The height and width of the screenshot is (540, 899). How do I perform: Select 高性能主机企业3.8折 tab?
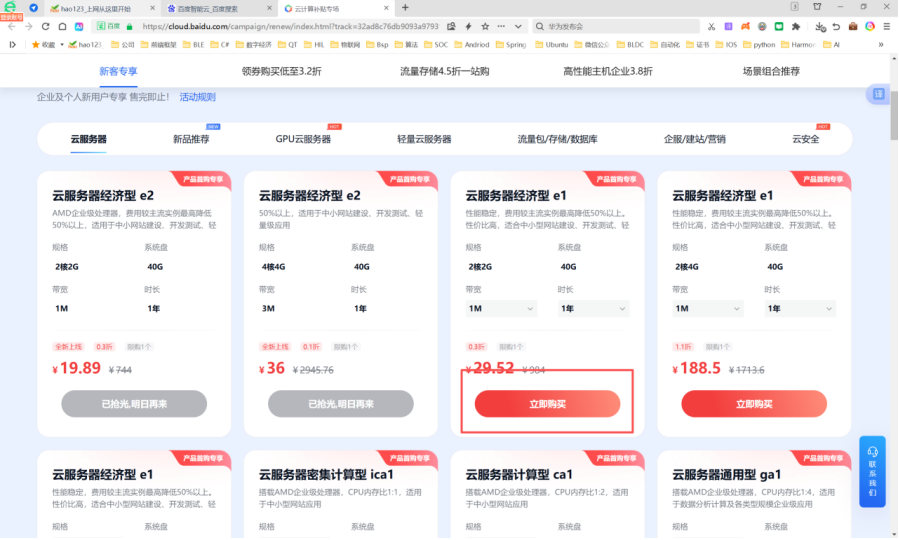(x=608, y=71)
